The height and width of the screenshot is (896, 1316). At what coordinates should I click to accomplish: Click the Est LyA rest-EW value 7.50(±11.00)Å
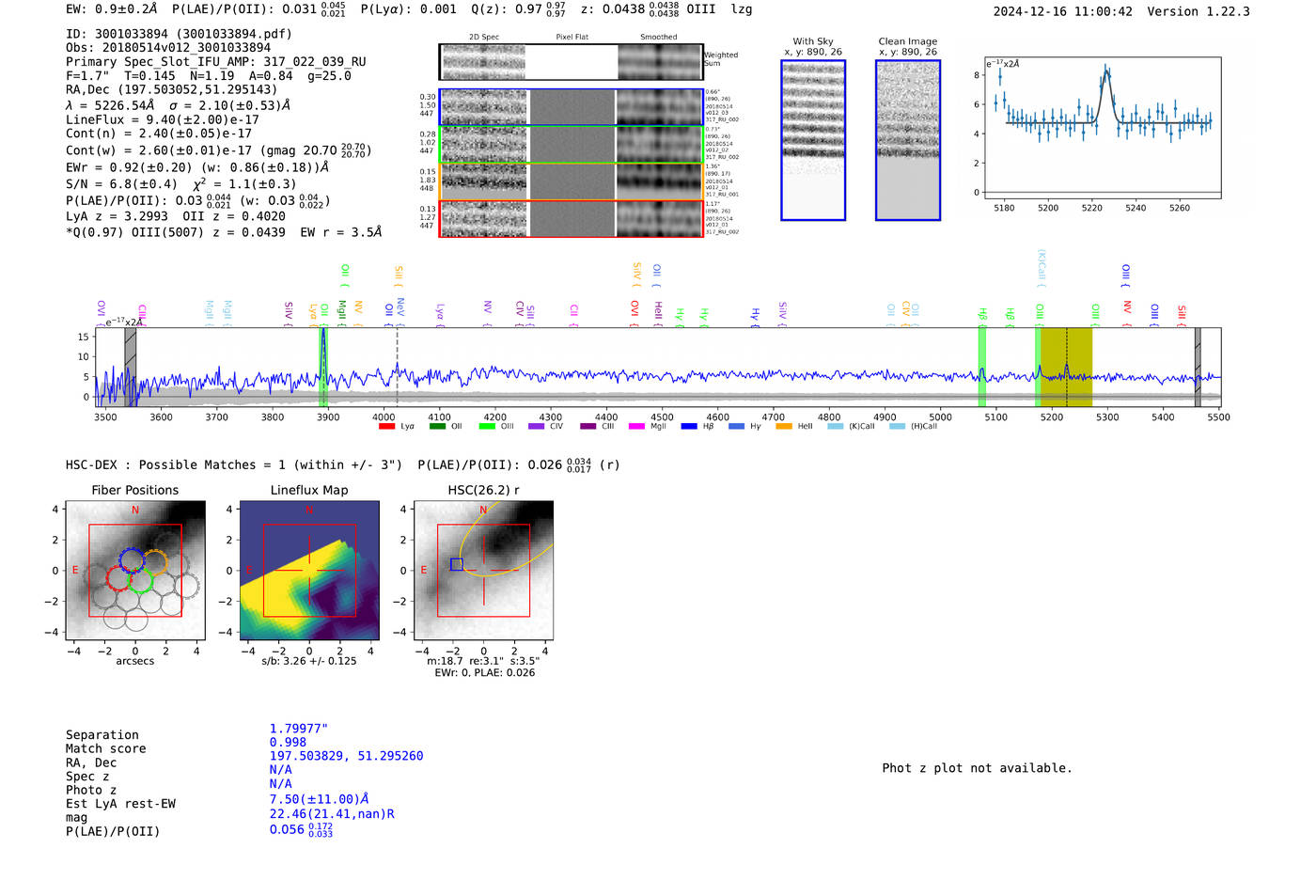(319, 800)
